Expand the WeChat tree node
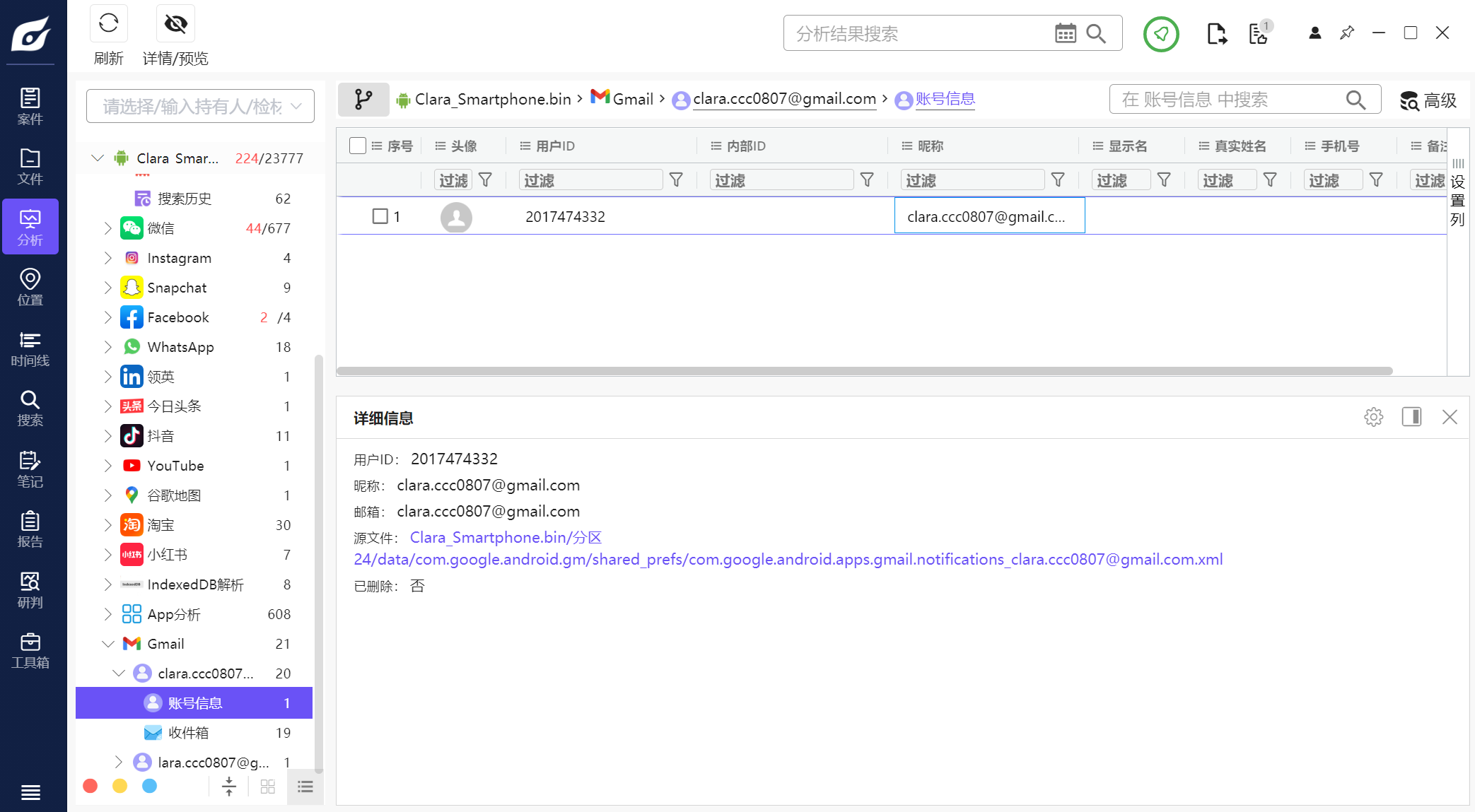 (107, 228)
